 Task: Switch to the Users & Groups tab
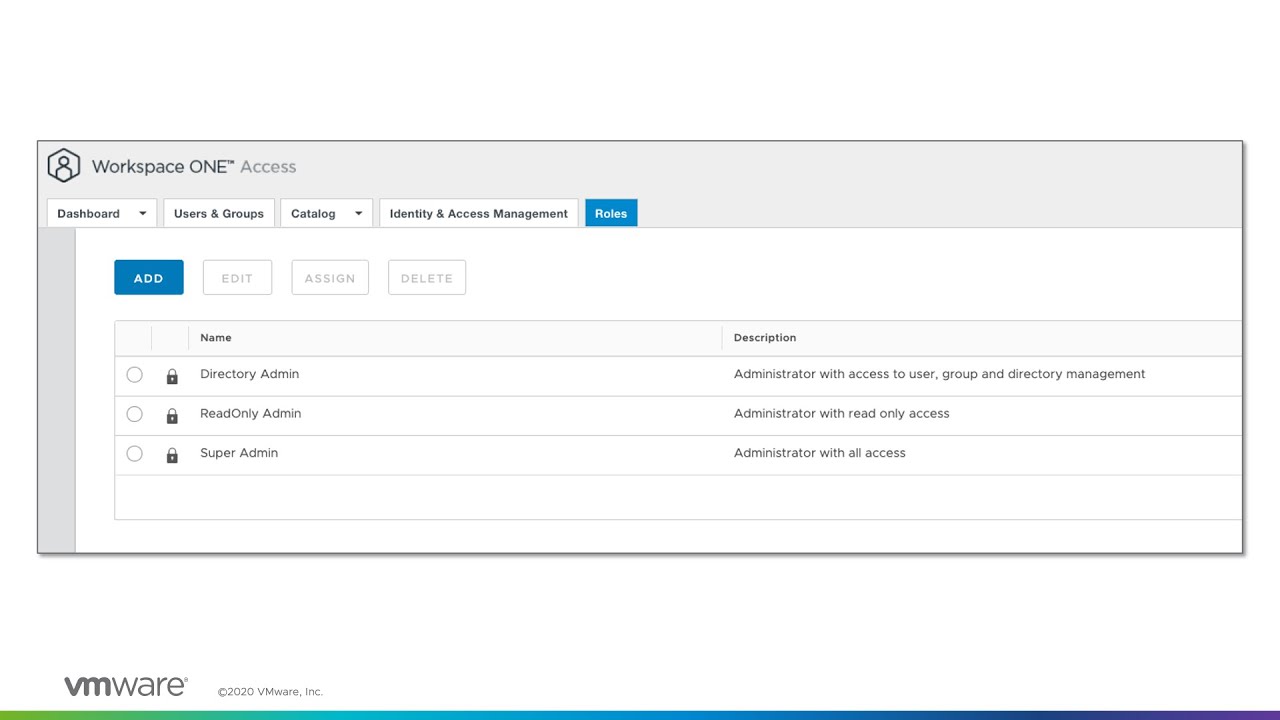click(x=219, y=213)
